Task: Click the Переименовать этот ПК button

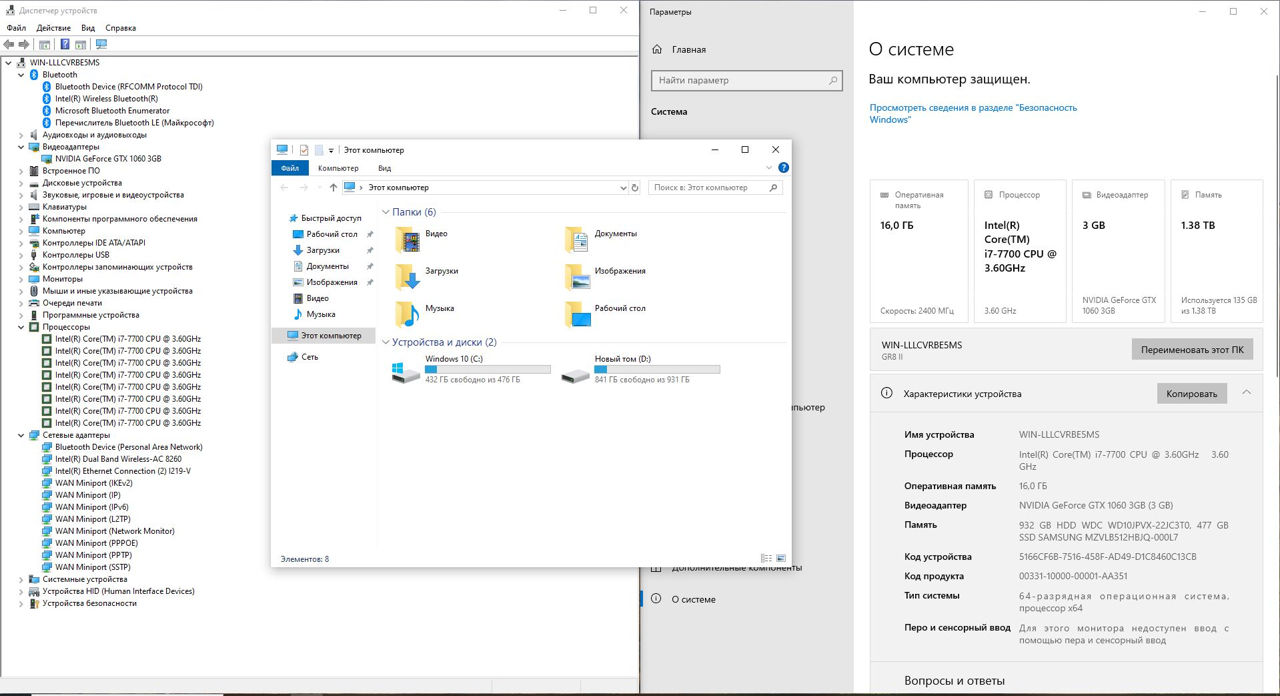Action: (1192, 350)
